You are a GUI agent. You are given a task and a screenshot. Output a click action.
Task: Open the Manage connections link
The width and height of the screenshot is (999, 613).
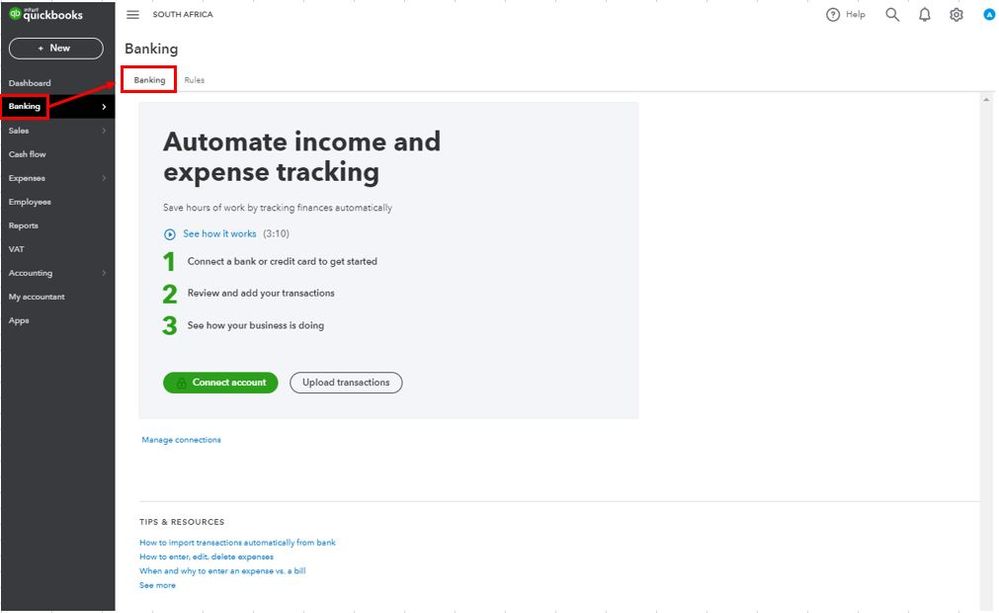[x=181, y=440]
